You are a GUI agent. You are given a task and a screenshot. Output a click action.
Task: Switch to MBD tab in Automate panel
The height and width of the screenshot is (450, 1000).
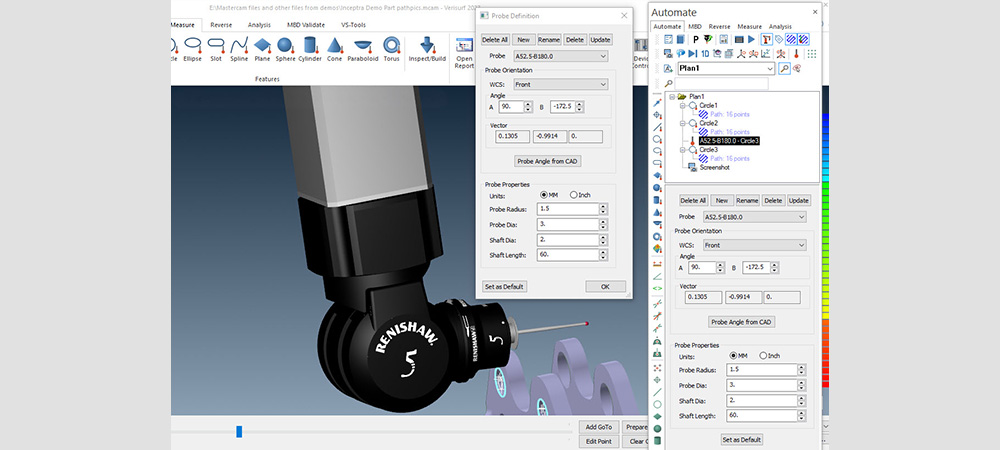[695, 27]
